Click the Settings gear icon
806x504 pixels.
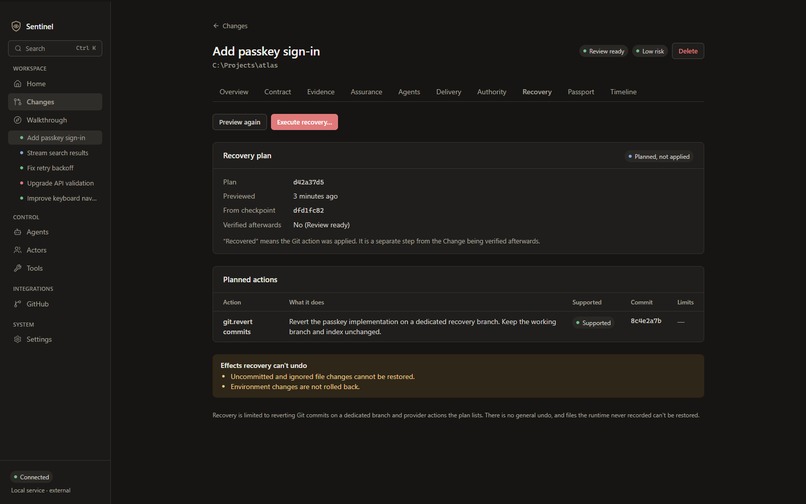point(17,339)
